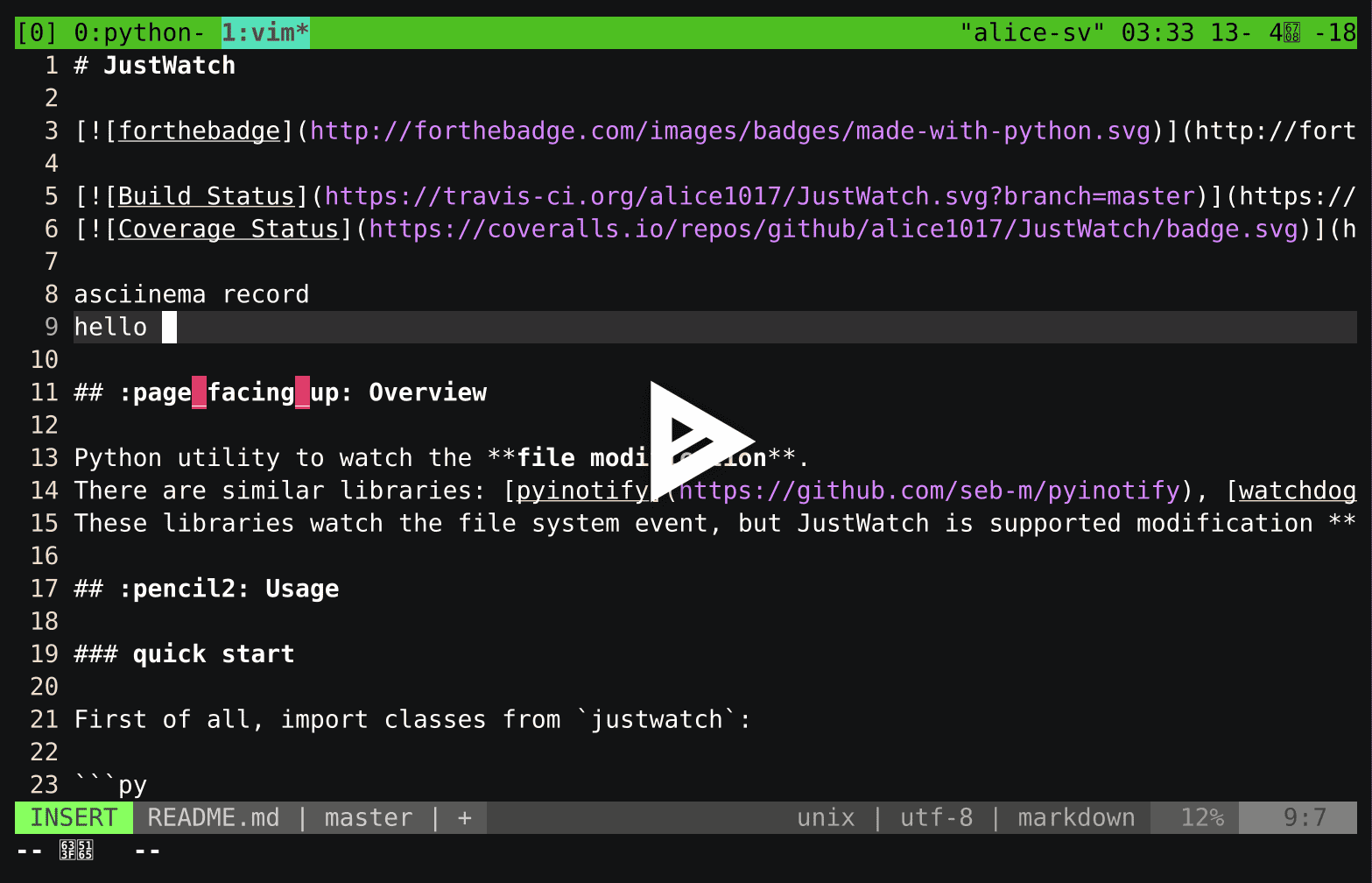Click the travis-ci.org URL
The height and width of the screenshot is (883, 1372).
click(x=760, y=196)
